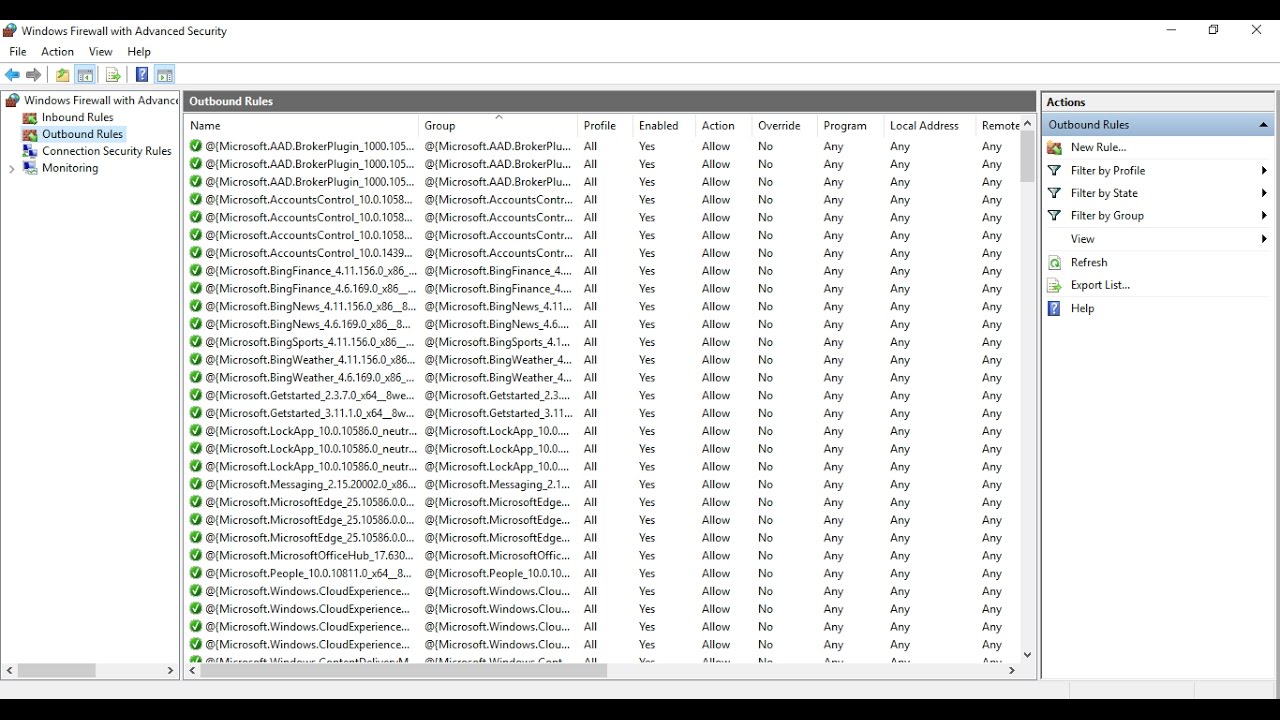Open the File menu
The image size is (1280, 720).
[x=18, y=52]
